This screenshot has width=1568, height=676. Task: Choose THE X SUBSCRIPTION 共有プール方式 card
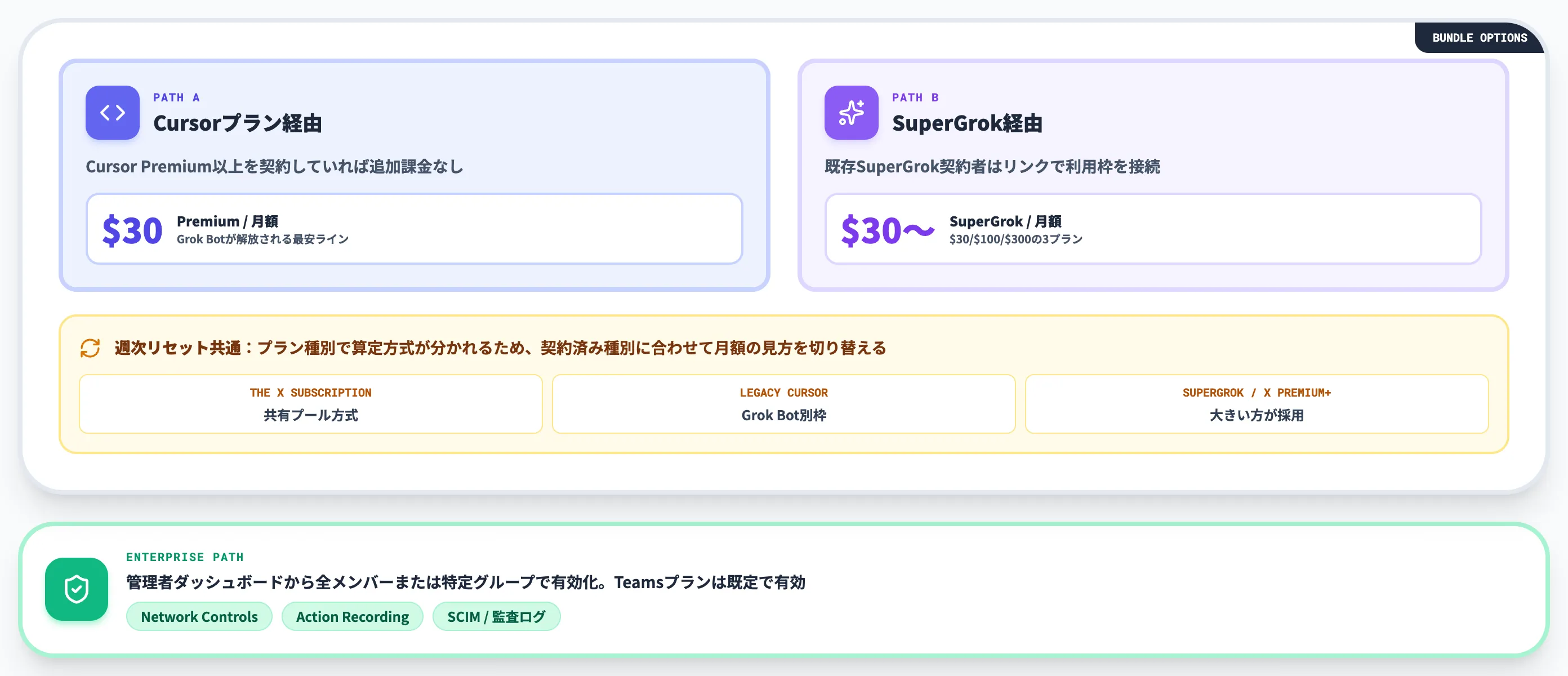point(310,404)
